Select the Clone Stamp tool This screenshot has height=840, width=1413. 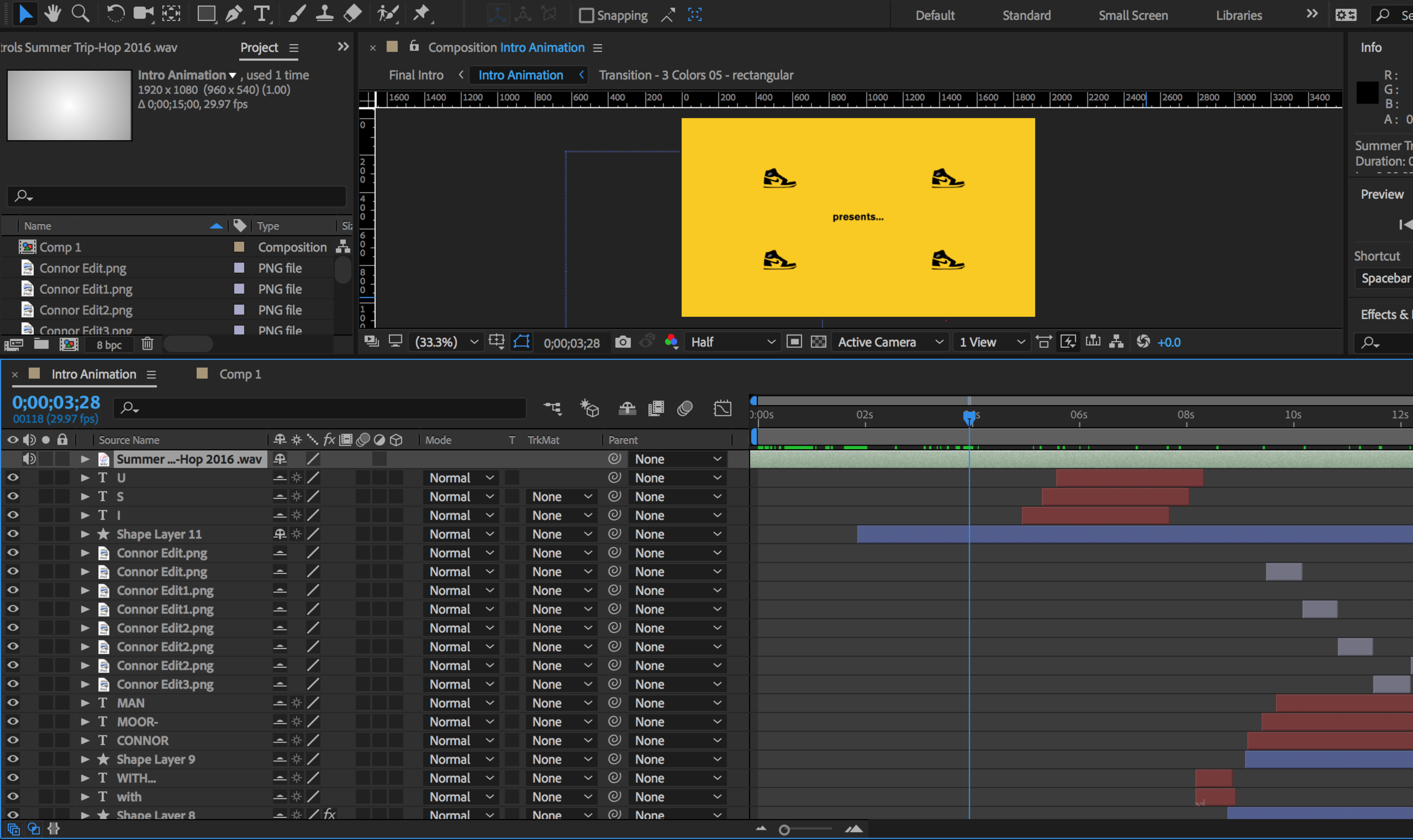pyautogui.click(x=324, y=14)
